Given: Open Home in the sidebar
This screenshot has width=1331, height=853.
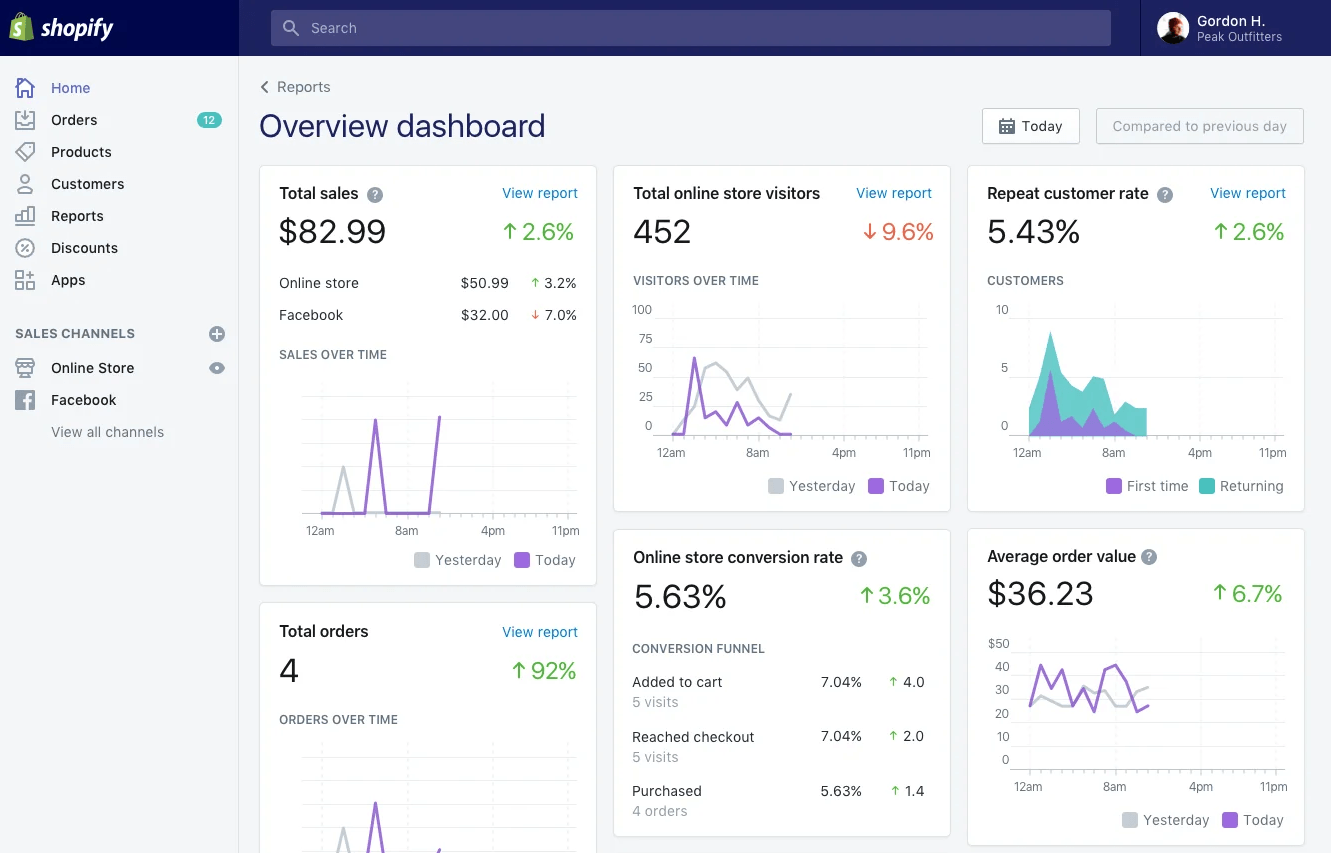Looking at the screenshot, I should [x=70, y=88].
